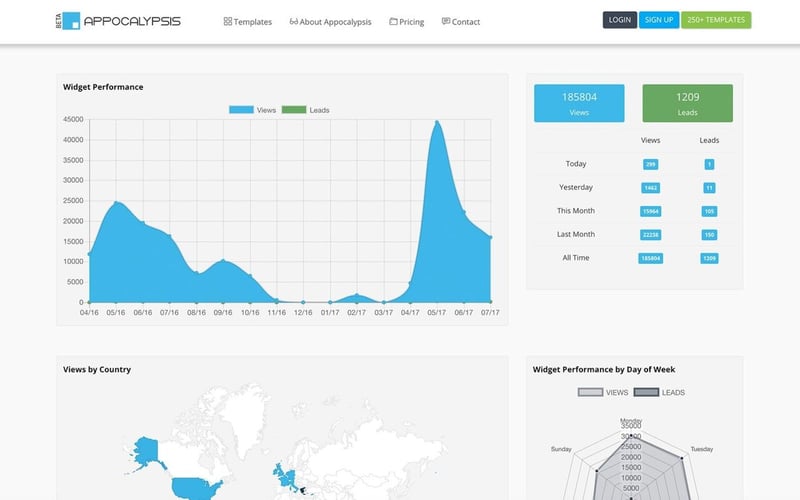
Task: Click the 45000 y-axis label
Action: tap(73, 119)
